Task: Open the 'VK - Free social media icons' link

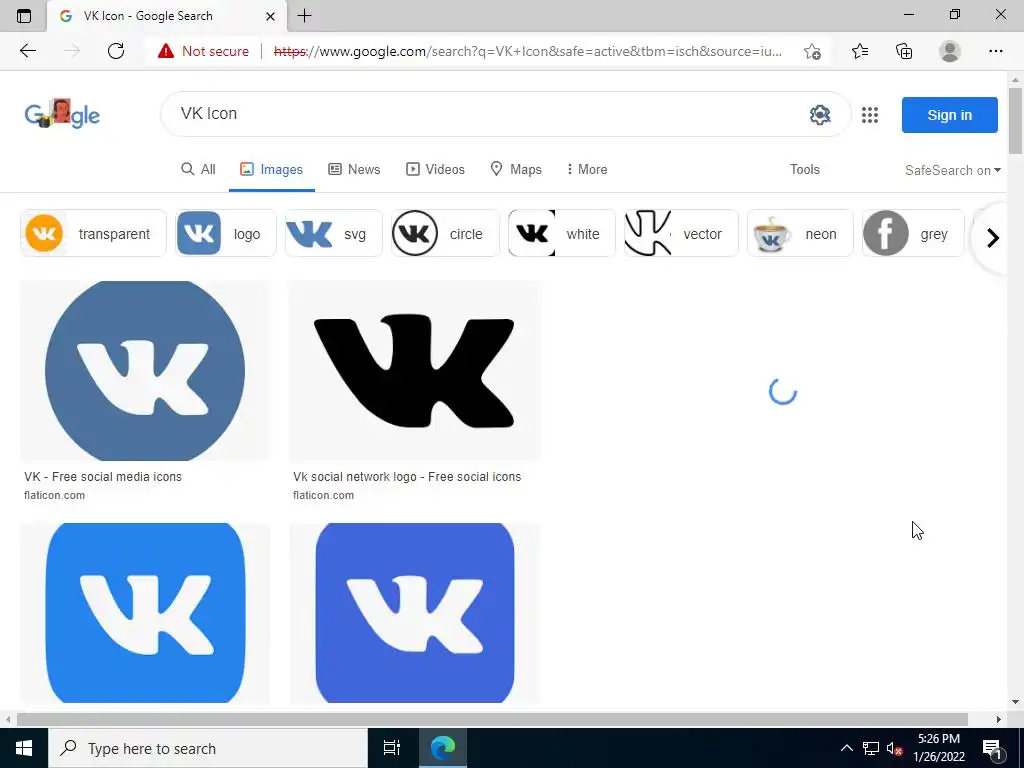Action: [x=103, y=477]
